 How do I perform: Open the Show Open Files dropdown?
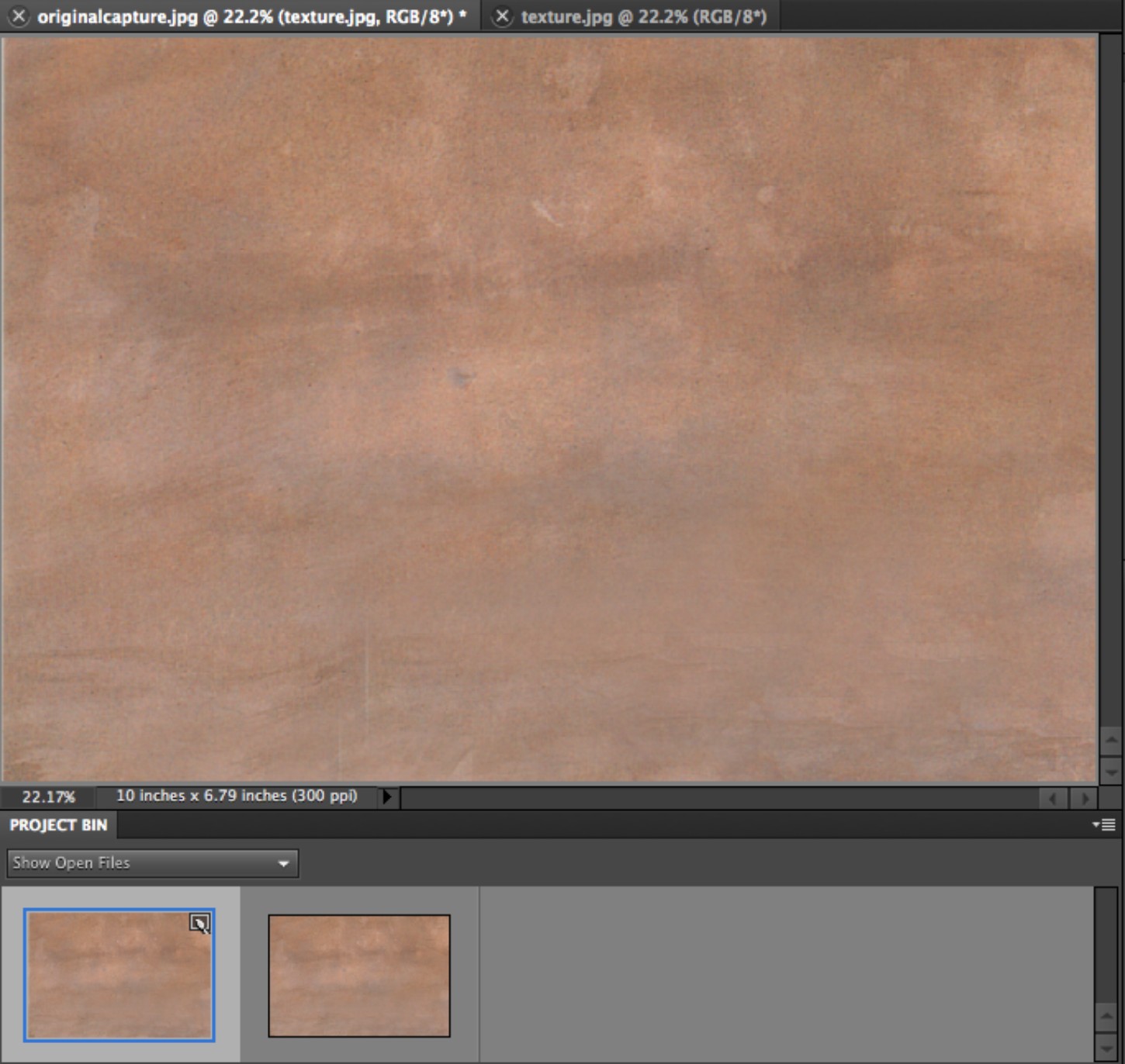point(153,863)
